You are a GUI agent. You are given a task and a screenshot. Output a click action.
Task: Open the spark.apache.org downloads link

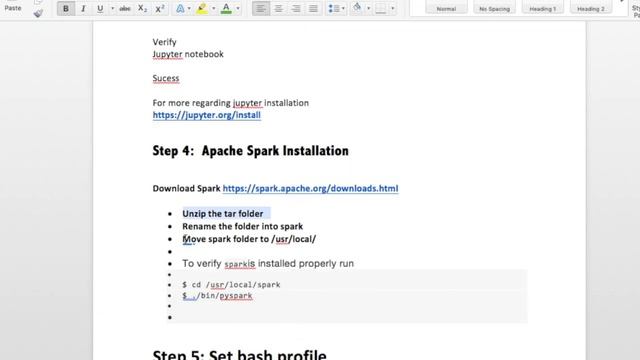(310, 189)
